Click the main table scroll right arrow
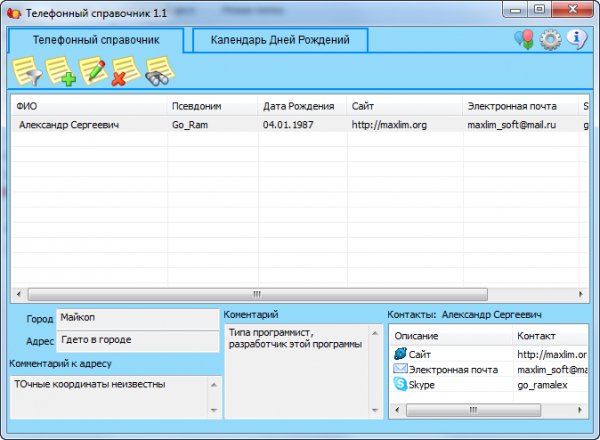The width and height of the screenshot is (600, 440). coord(580,294)
